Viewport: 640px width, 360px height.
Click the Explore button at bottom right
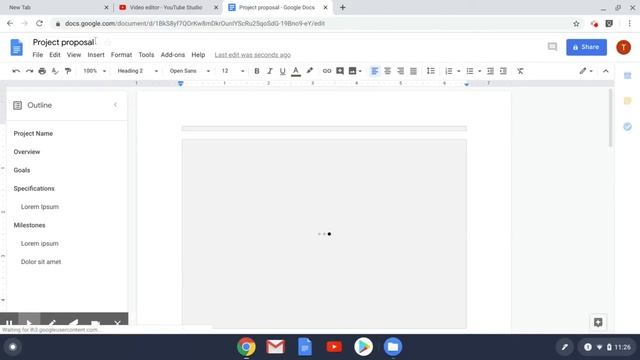tap(598, 322)
